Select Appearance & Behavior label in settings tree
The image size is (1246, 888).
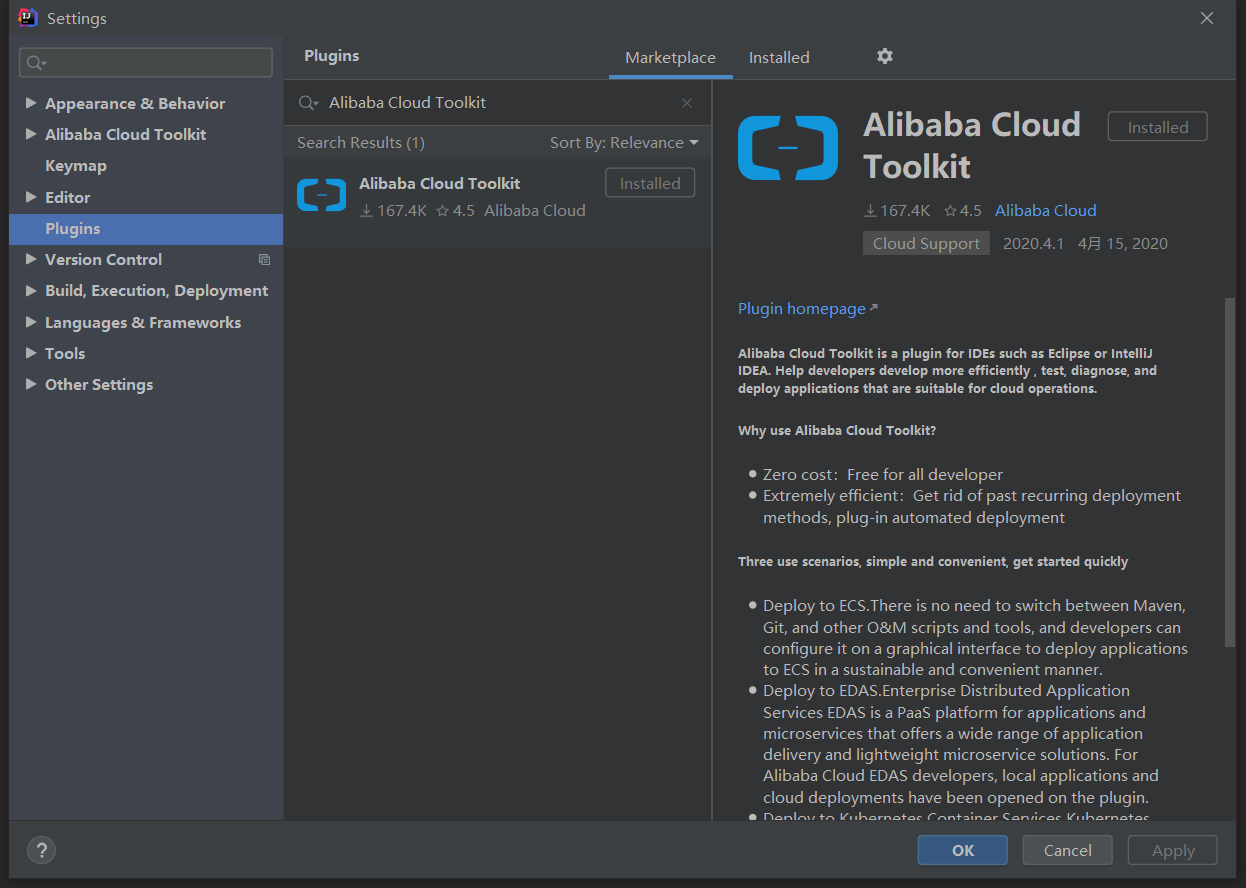point(135,103)
